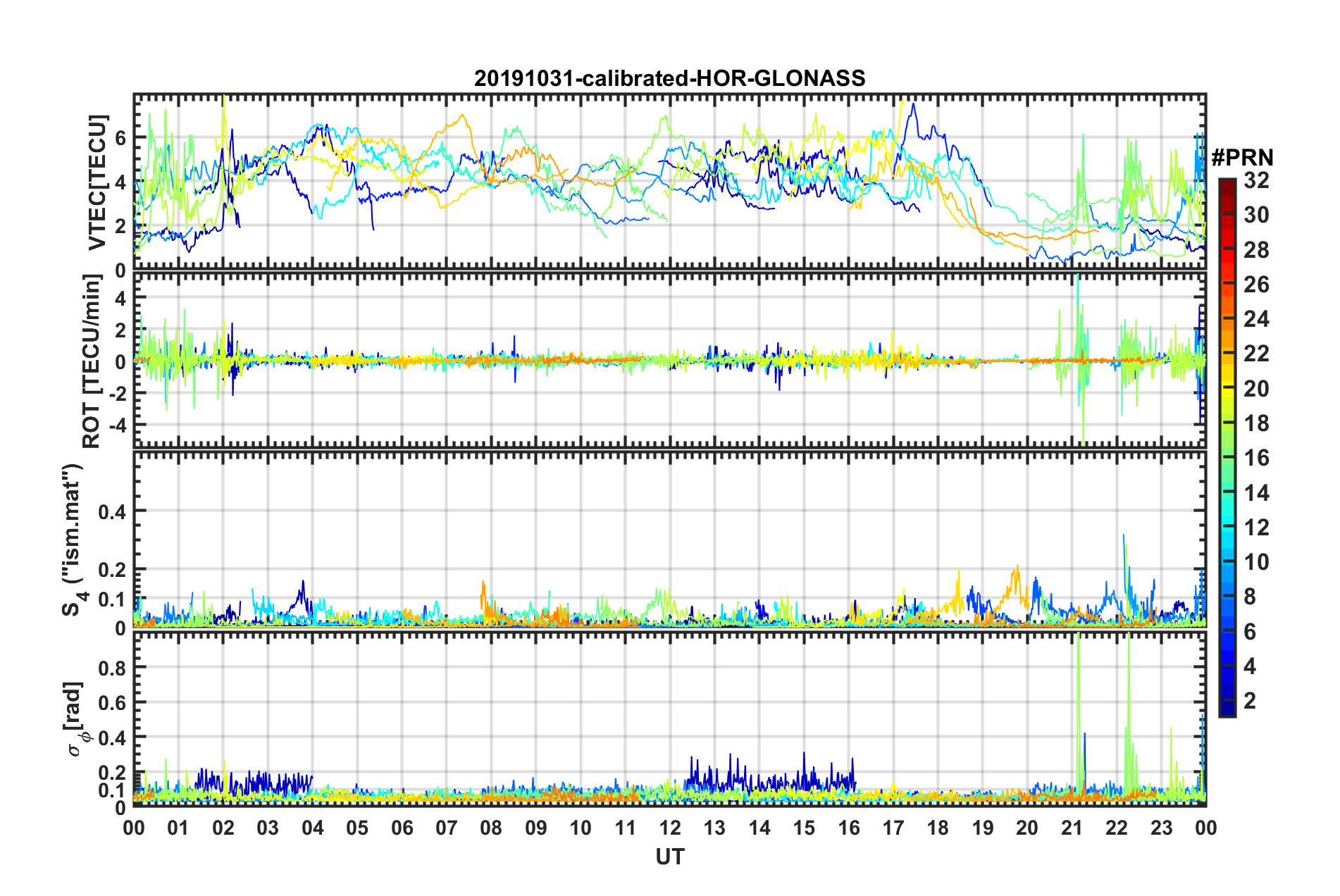The width and height of the screenshot is (1340, 896).
Task: Click the -2 tick on ROT axis
Action: (x=117, y=394)
